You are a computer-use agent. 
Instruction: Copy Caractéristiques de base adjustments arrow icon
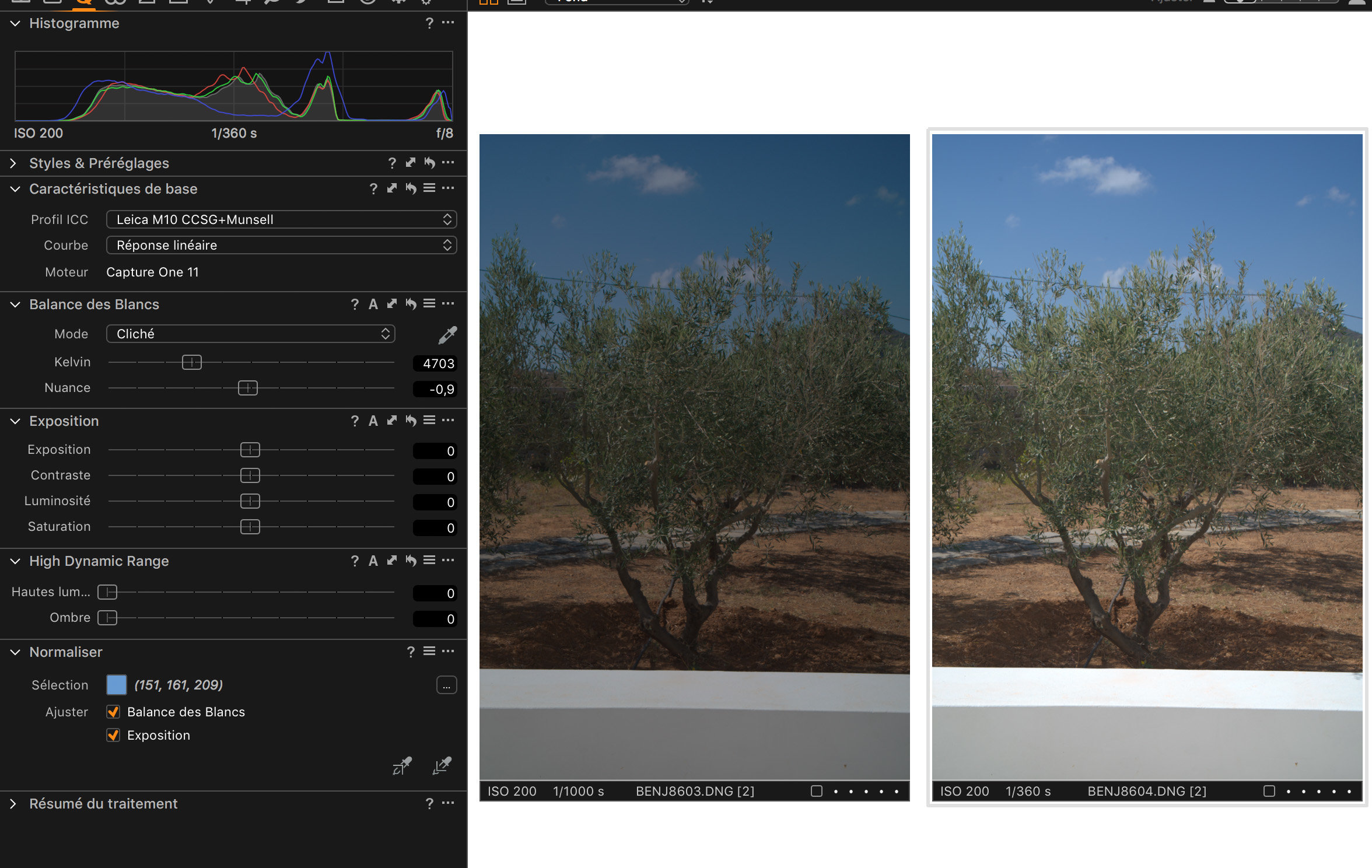pos(392,188)
